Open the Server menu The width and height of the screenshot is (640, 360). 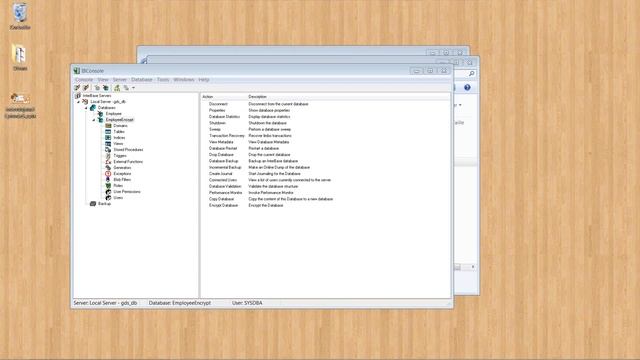[x=120, y=80]
